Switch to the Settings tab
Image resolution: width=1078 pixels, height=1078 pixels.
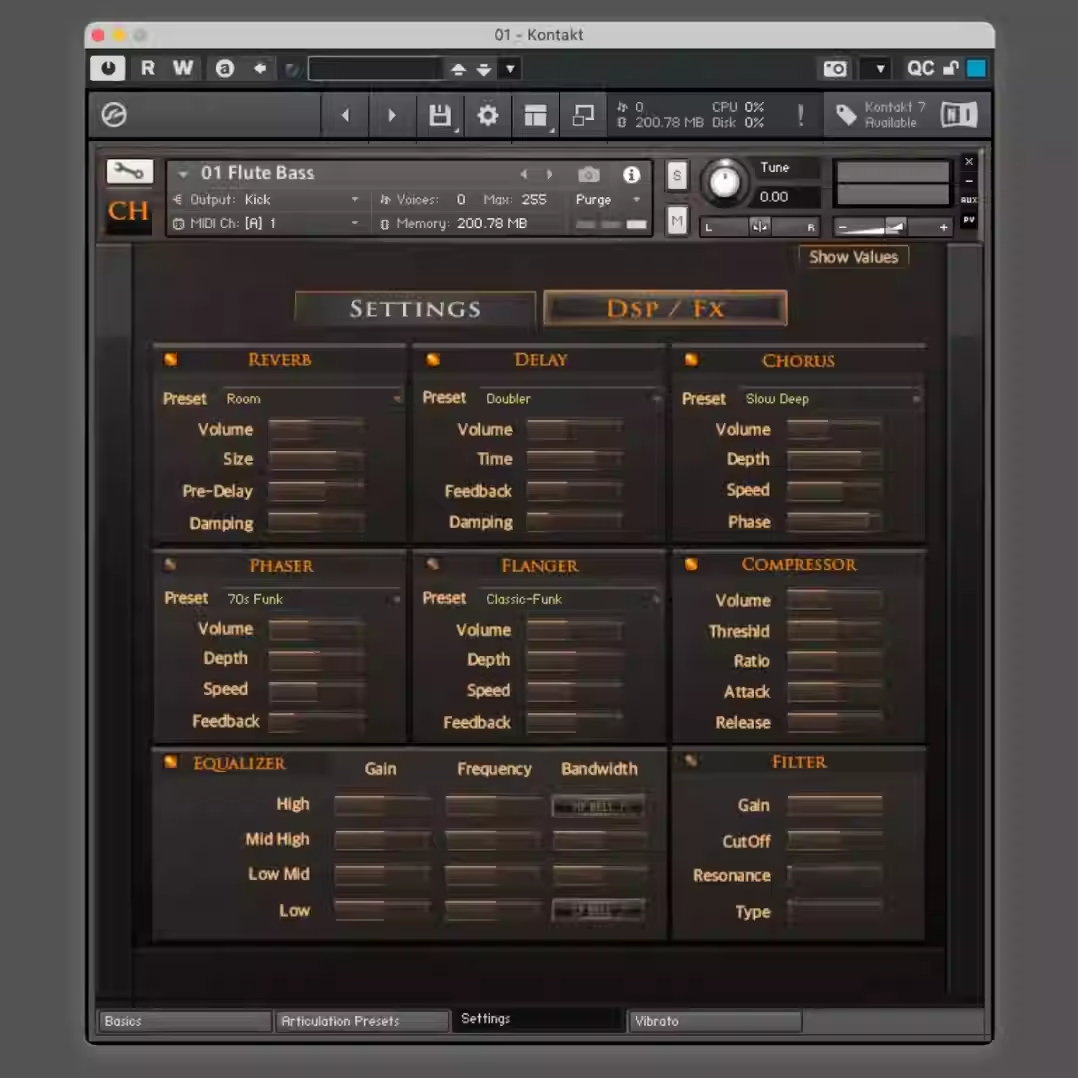(415, 309)
